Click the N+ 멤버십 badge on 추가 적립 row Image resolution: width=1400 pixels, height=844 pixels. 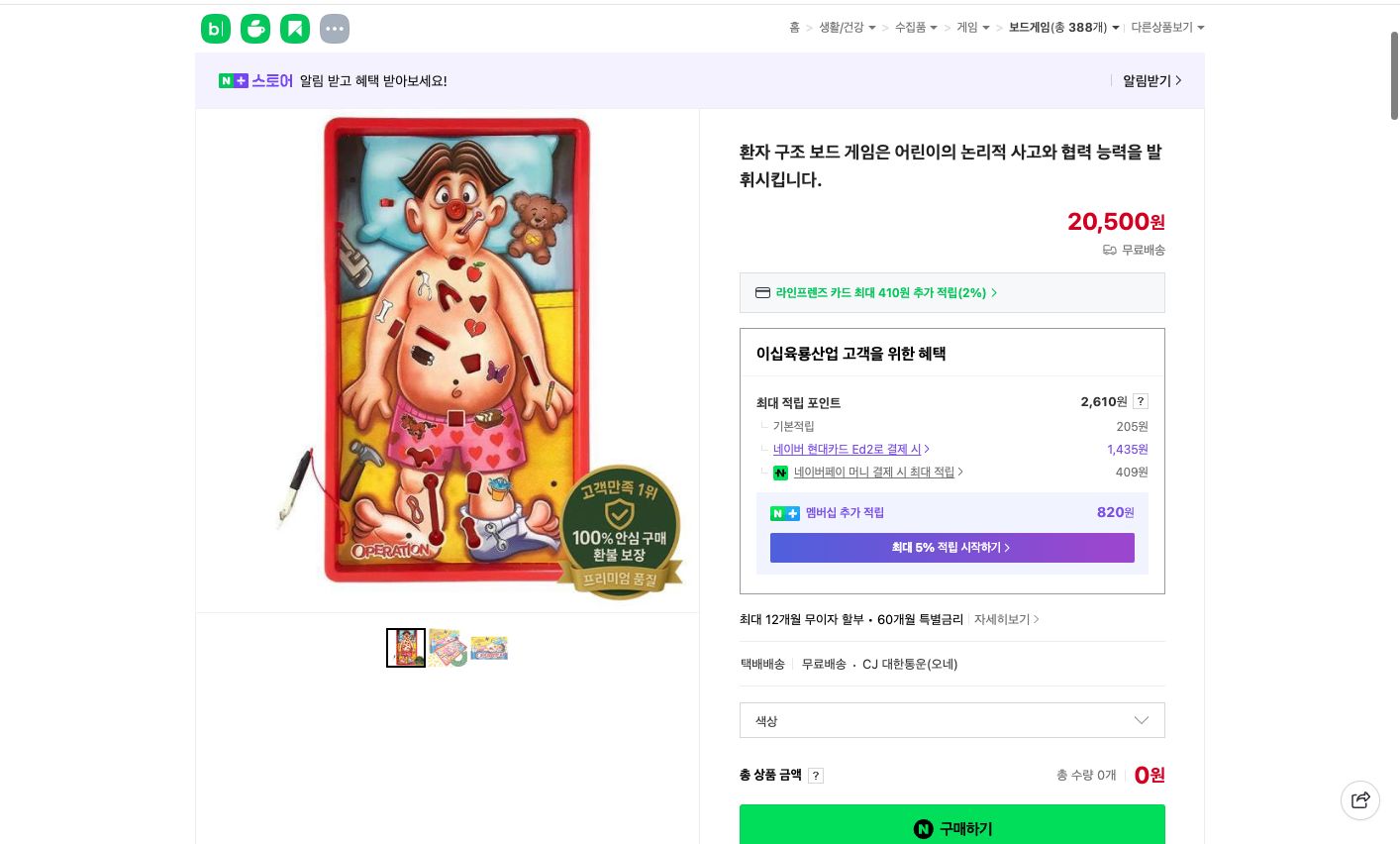tap(785, 513)
